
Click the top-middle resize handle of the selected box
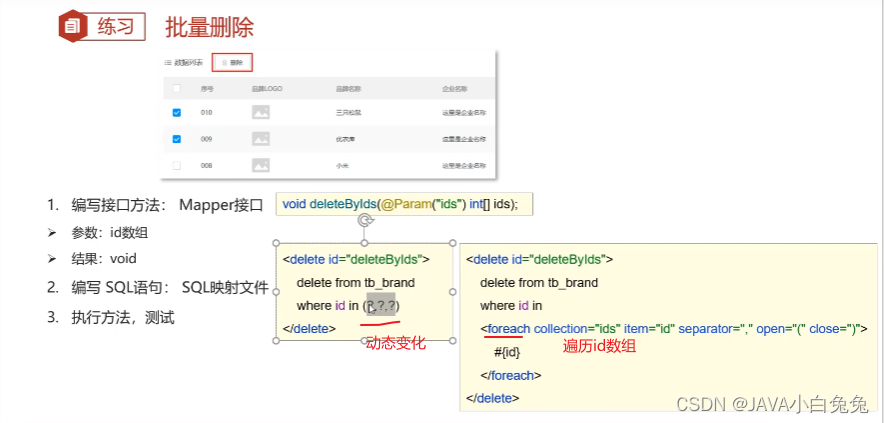pos(364,243)
